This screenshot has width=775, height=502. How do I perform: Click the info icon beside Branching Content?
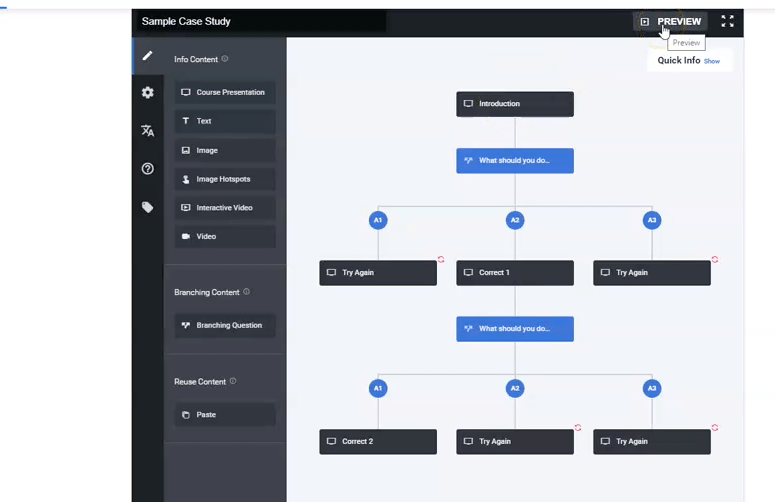pyautogui.click(x=247, y=292)
